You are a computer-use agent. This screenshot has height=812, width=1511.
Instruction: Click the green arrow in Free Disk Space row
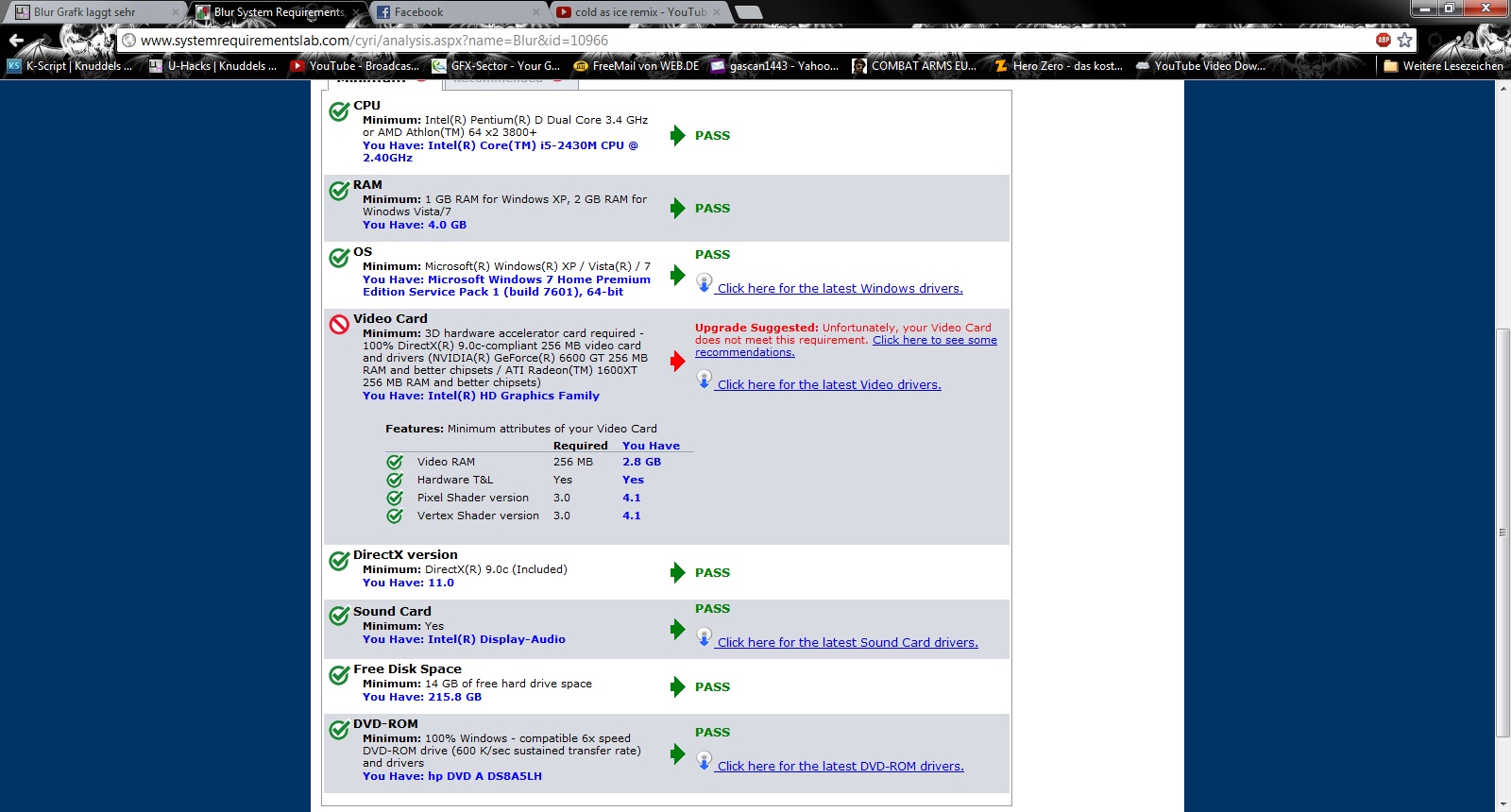678,686
